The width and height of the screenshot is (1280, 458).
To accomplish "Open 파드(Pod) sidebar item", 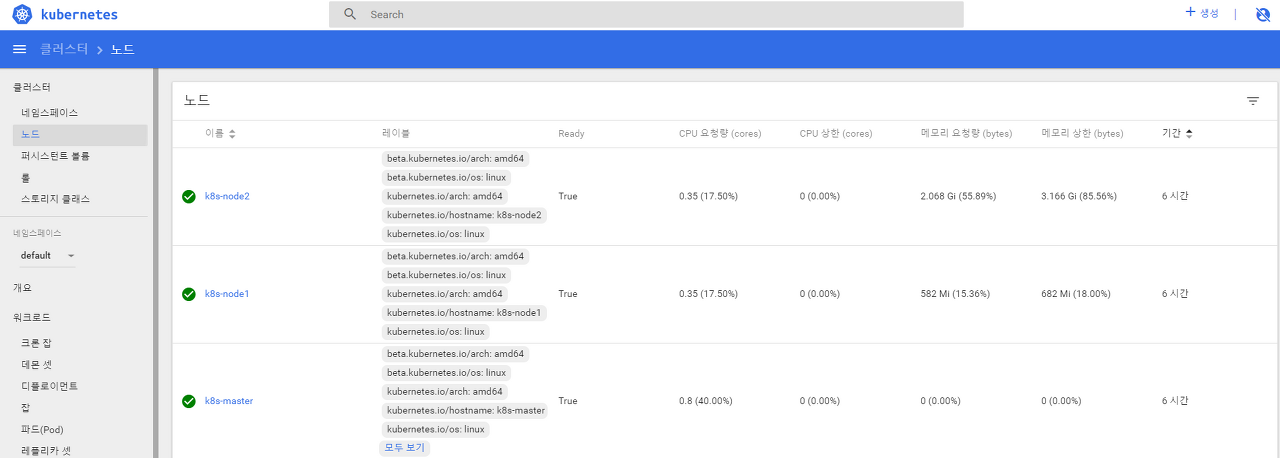I will coord(42,429).
